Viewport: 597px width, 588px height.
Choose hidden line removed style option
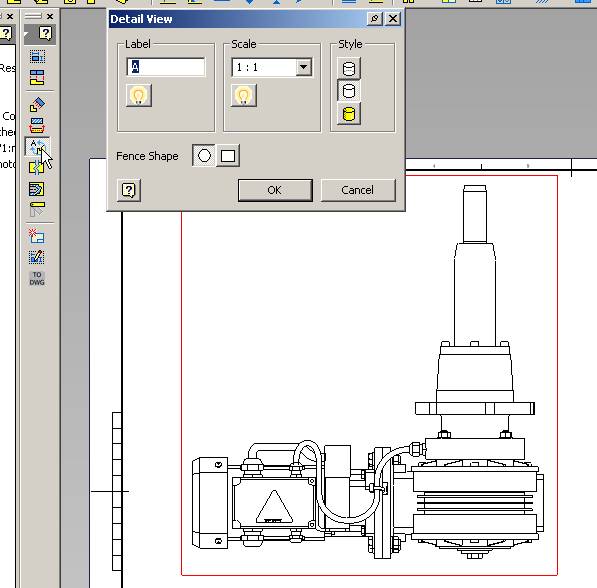[x=349, y=91]
